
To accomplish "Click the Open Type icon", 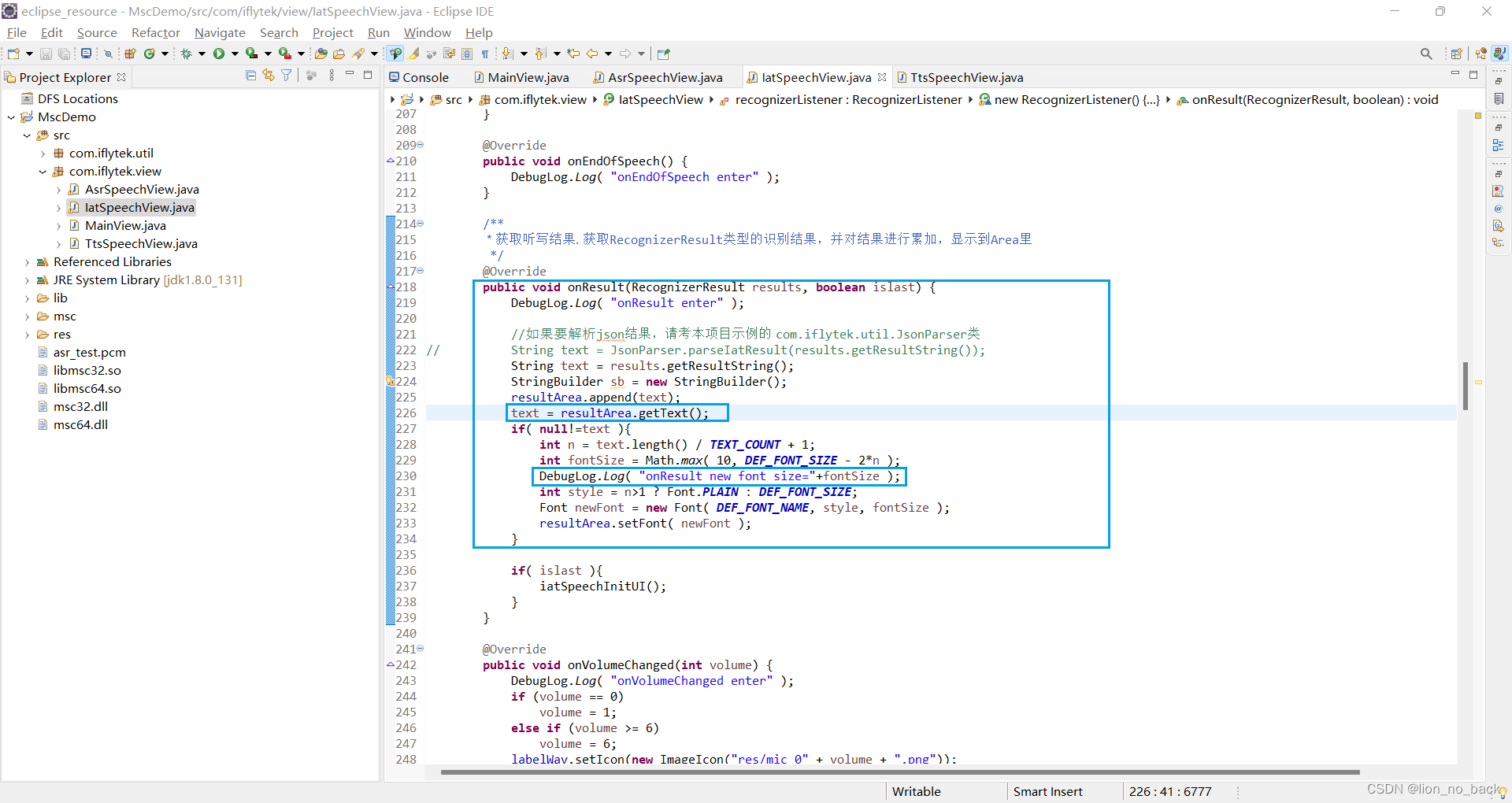I will 321,54.
